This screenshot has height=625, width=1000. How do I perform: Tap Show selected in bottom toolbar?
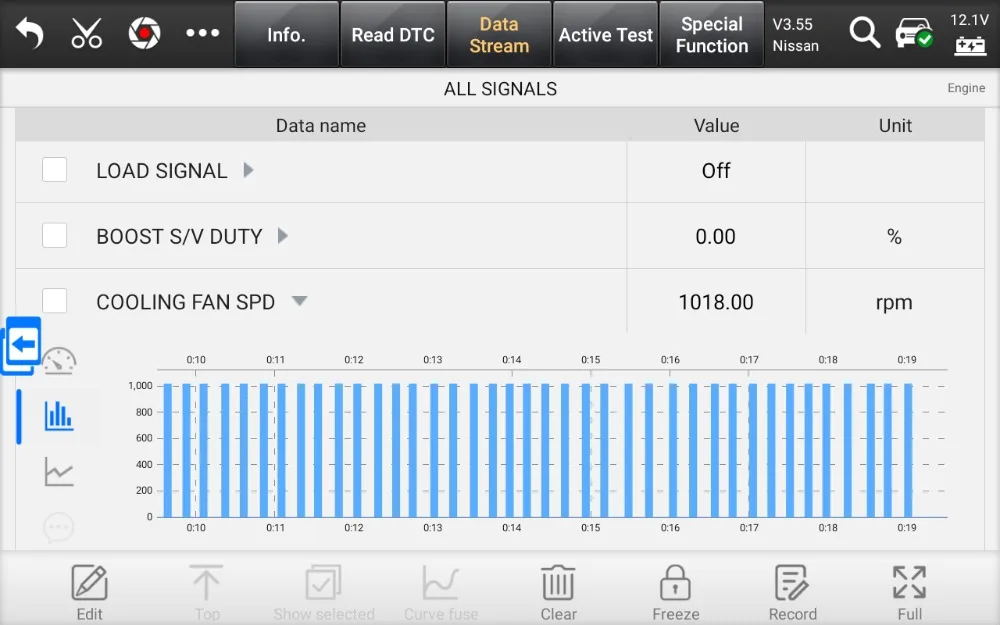(324, 592)
